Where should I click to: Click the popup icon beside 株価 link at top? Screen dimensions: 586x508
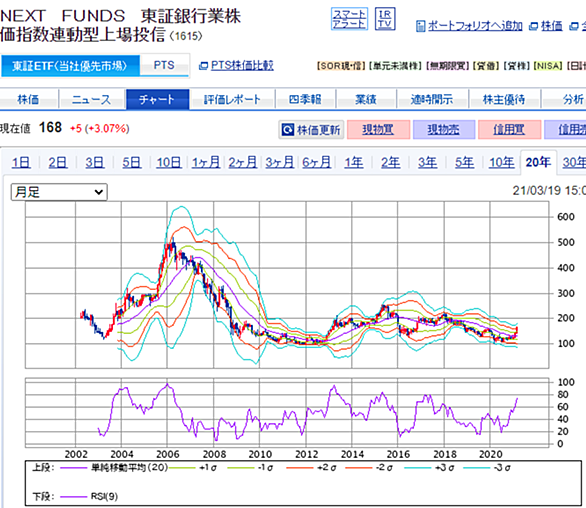(x=534, y=27)
